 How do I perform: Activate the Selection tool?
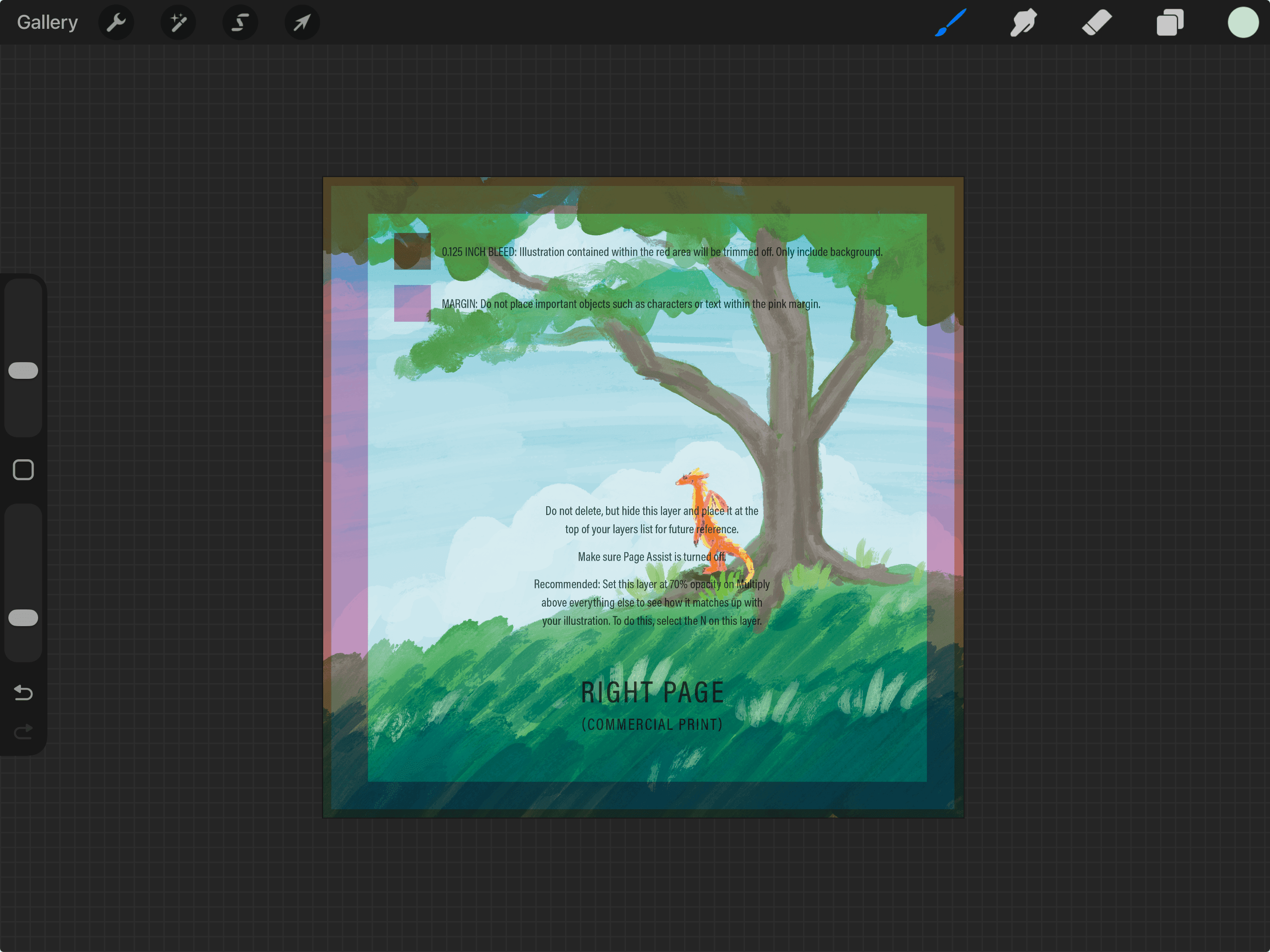pyautogui.click(x=240, y=22)
